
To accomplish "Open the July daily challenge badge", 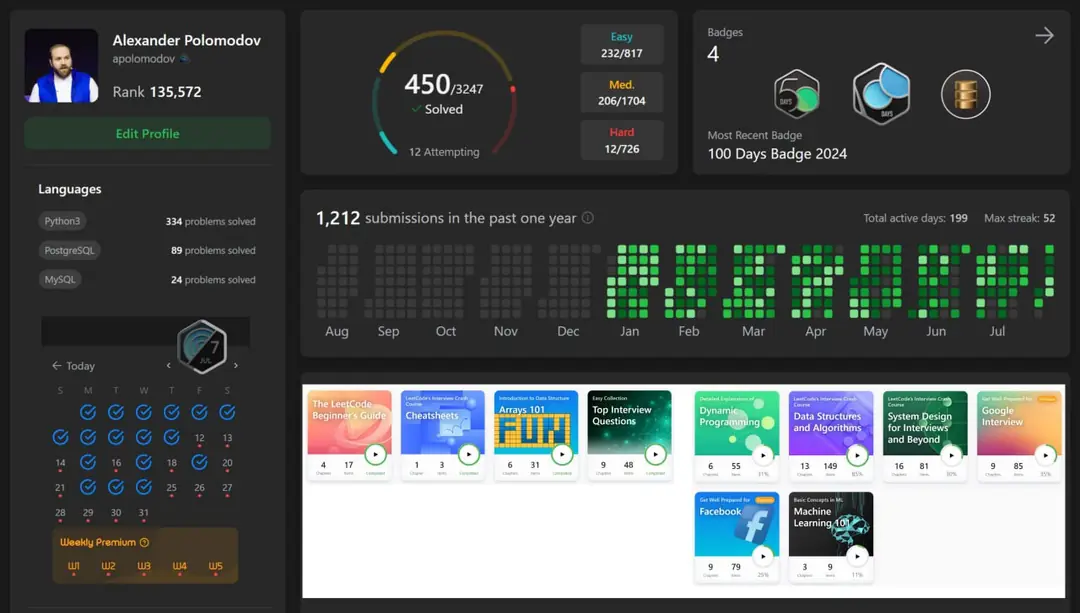I will click(x=202, y=346).
